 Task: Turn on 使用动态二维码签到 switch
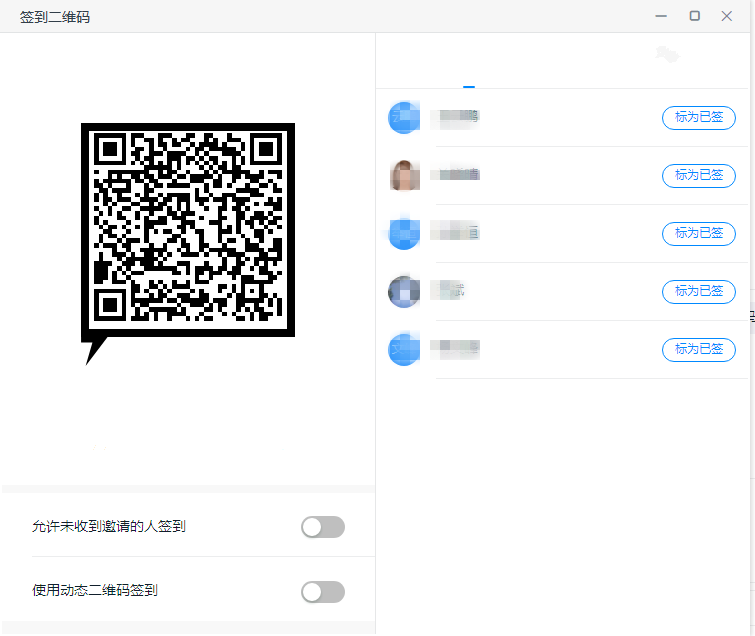(323, 592)
